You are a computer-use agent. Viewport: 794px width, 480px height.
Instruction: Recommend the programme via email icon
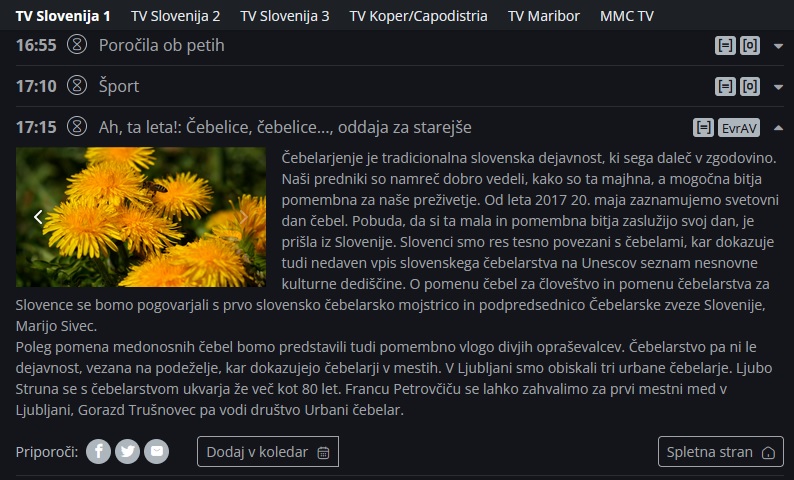coord(155,452)
